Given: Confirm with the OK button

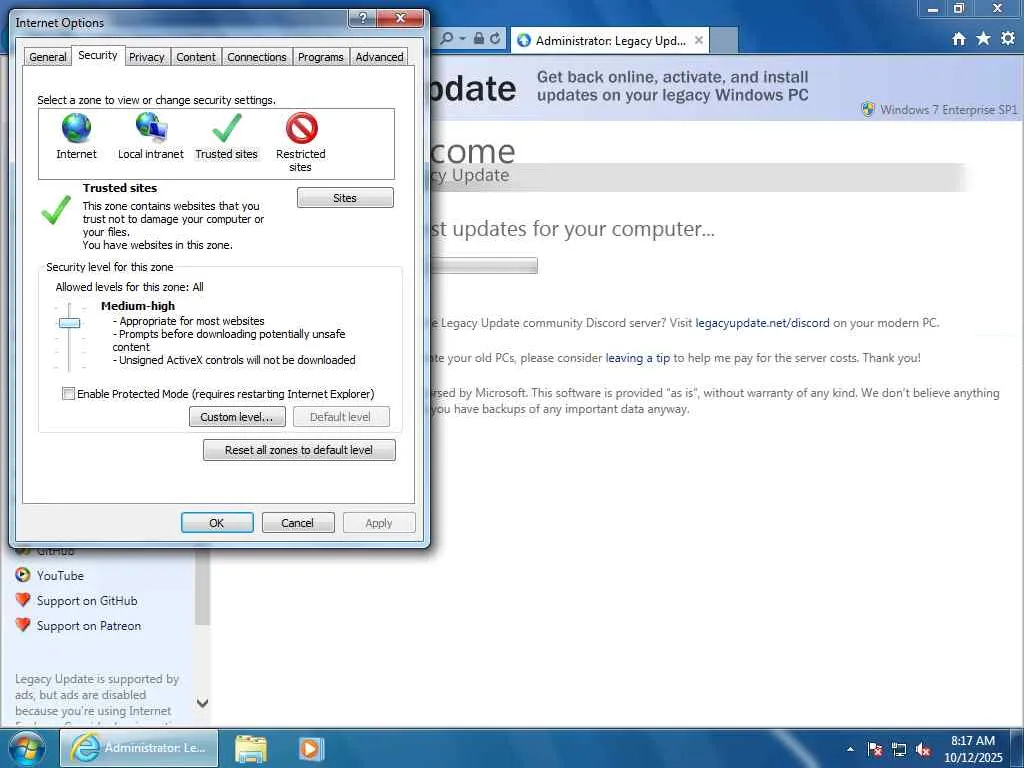Looking at the screenshot, I should pos(217,523).
